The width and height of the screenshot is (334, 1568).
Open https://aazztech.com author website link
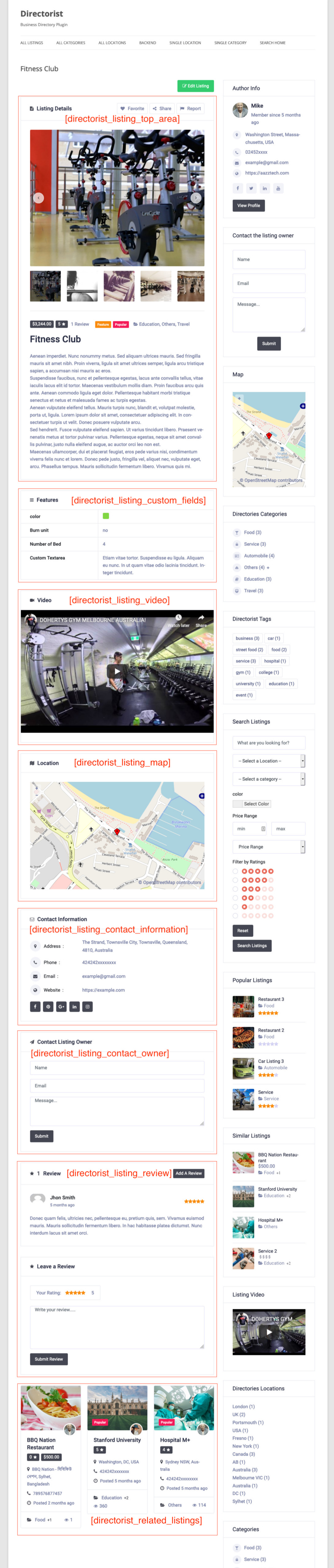click(267, 174)
